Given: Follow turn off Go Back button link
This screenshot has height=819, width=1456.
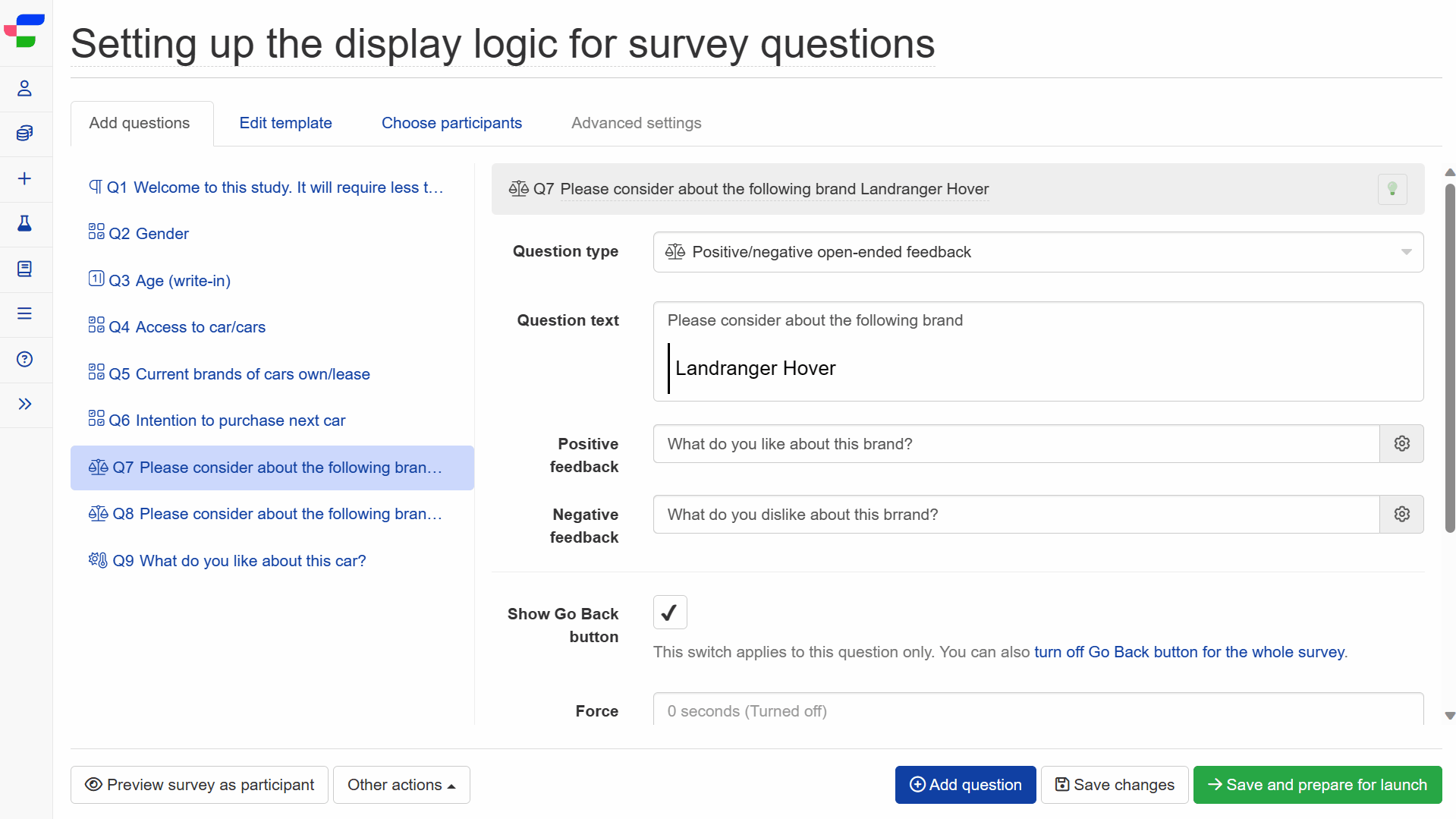Looking at the screenshot, I should (1189, 652).
